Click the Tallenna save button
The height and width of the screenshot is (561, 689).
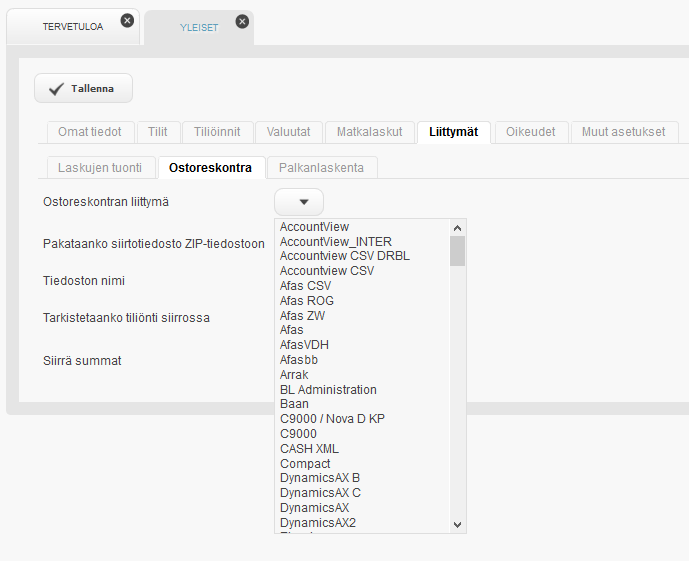(83, 88)
